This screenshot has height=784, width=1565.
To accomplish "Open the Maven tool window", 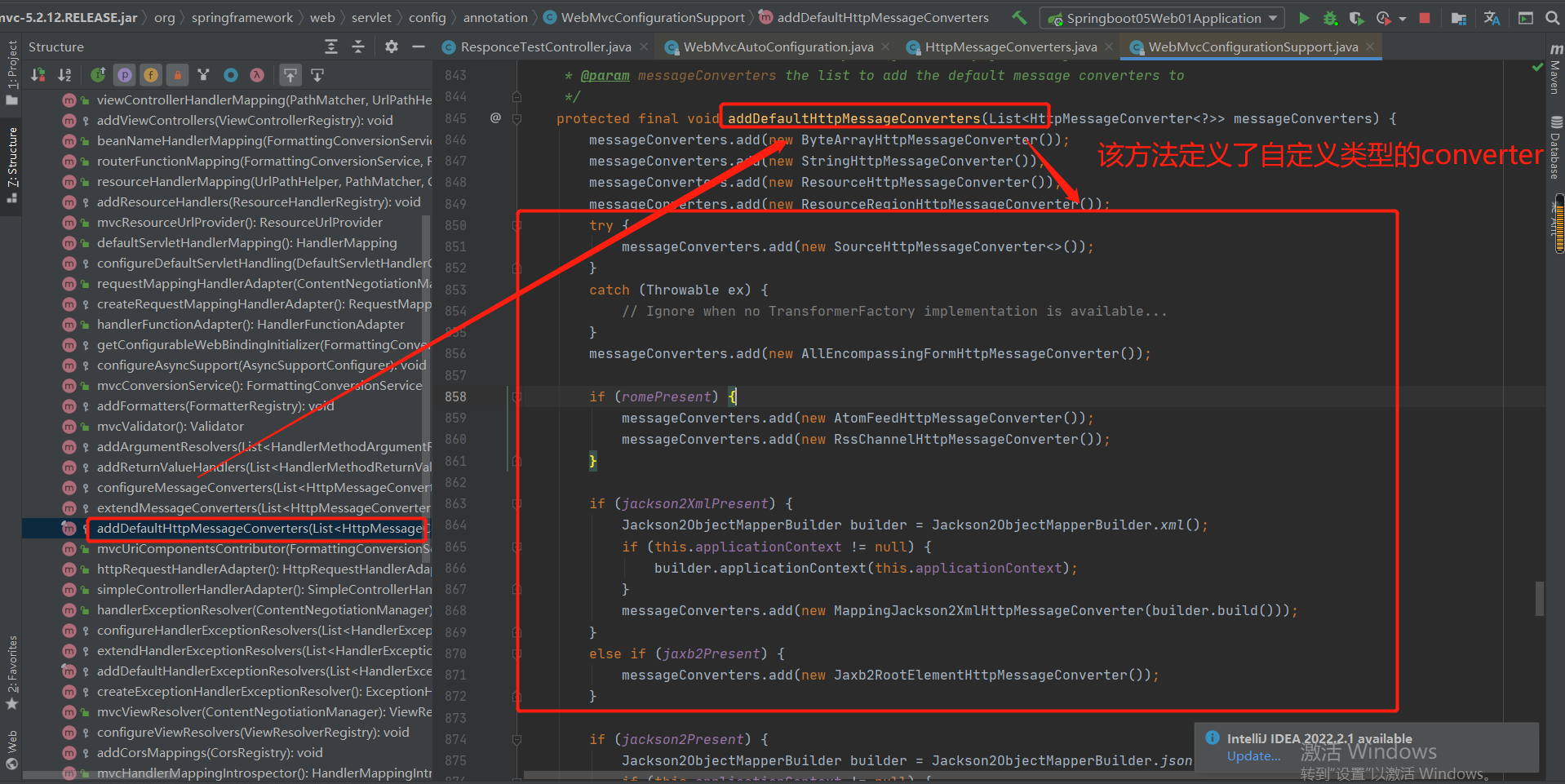I will pos(1556,69).
